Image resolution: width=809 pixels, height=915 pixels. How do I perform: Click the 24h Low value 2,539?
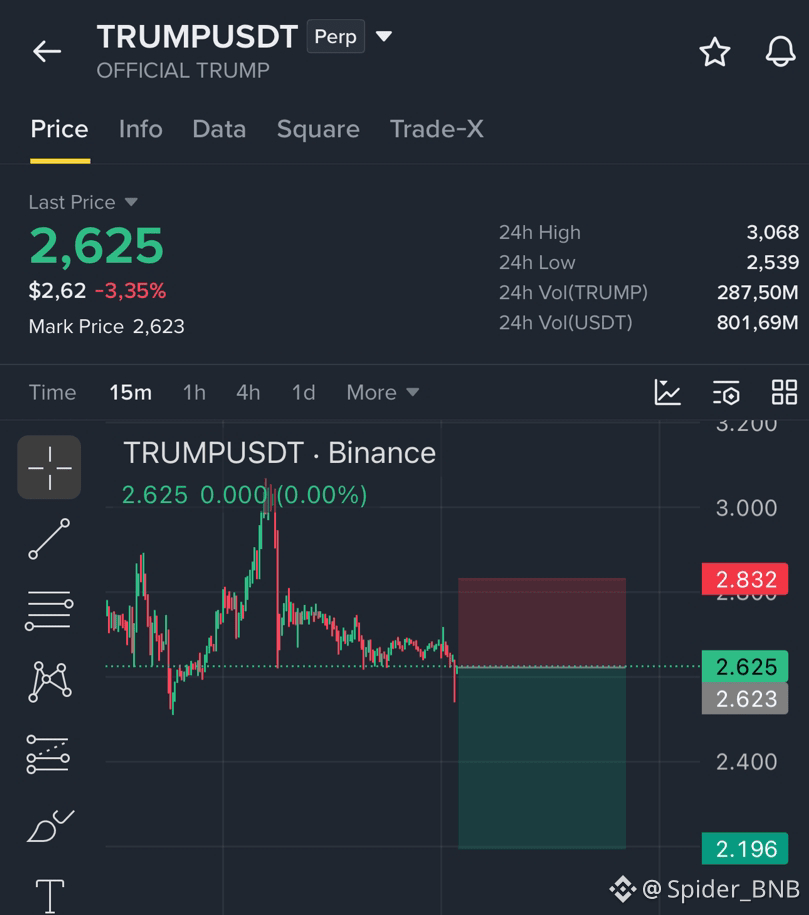pos(772,263)
